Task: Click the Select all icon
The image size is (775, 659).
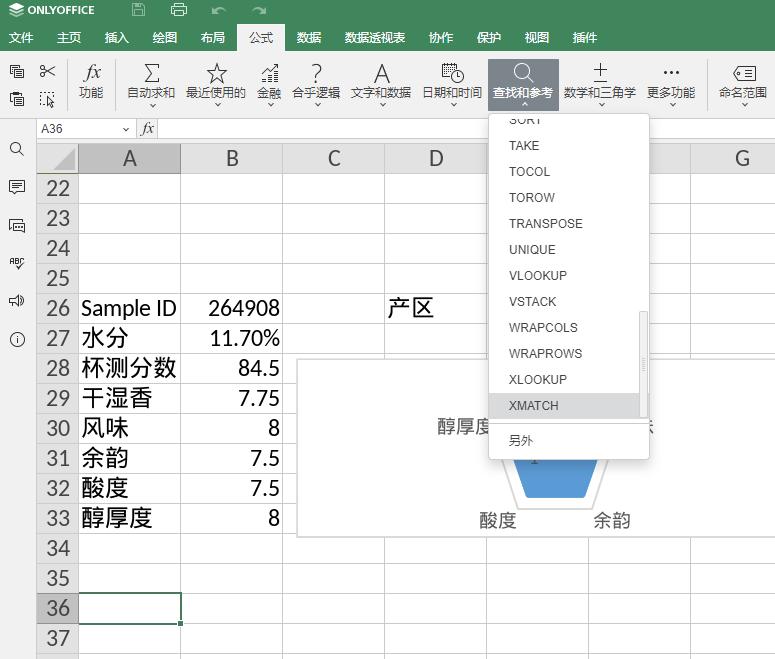Action: [47, 99]
